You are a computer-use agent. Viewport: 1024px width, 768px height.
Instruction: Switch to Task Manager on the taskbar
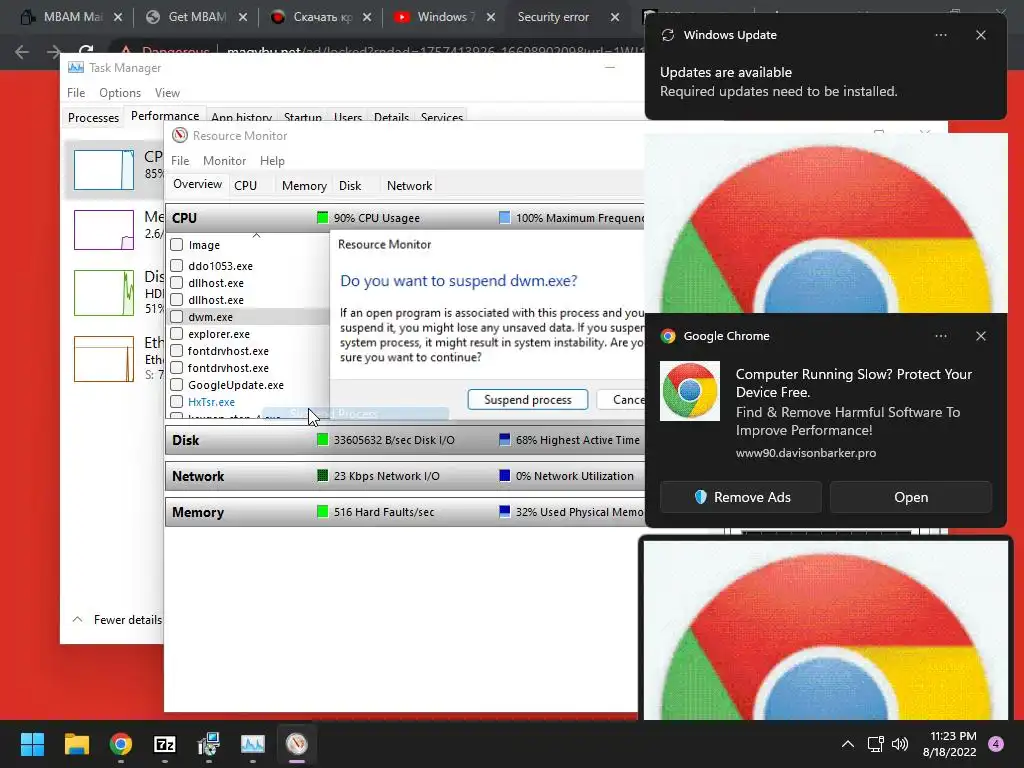tap(253, 744)
